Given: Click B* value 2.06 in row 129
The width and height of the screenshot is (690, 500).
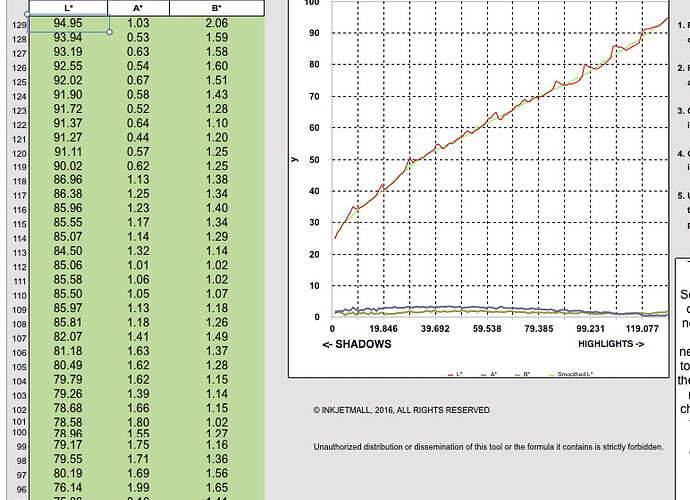Looking at the screenshot, I should pos(217,23).
